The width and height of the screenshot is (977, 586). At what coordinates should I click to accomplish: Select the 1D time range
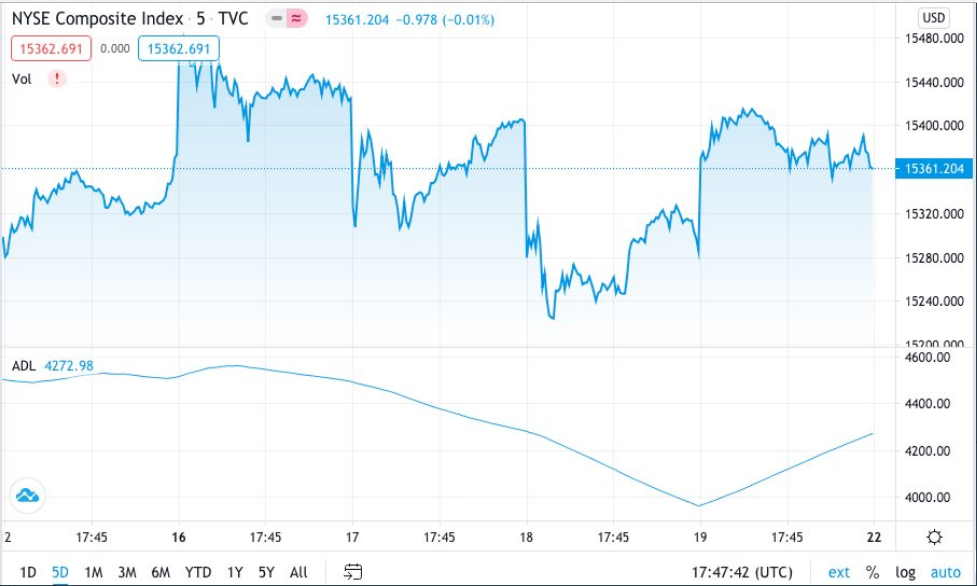coord(28,572)
